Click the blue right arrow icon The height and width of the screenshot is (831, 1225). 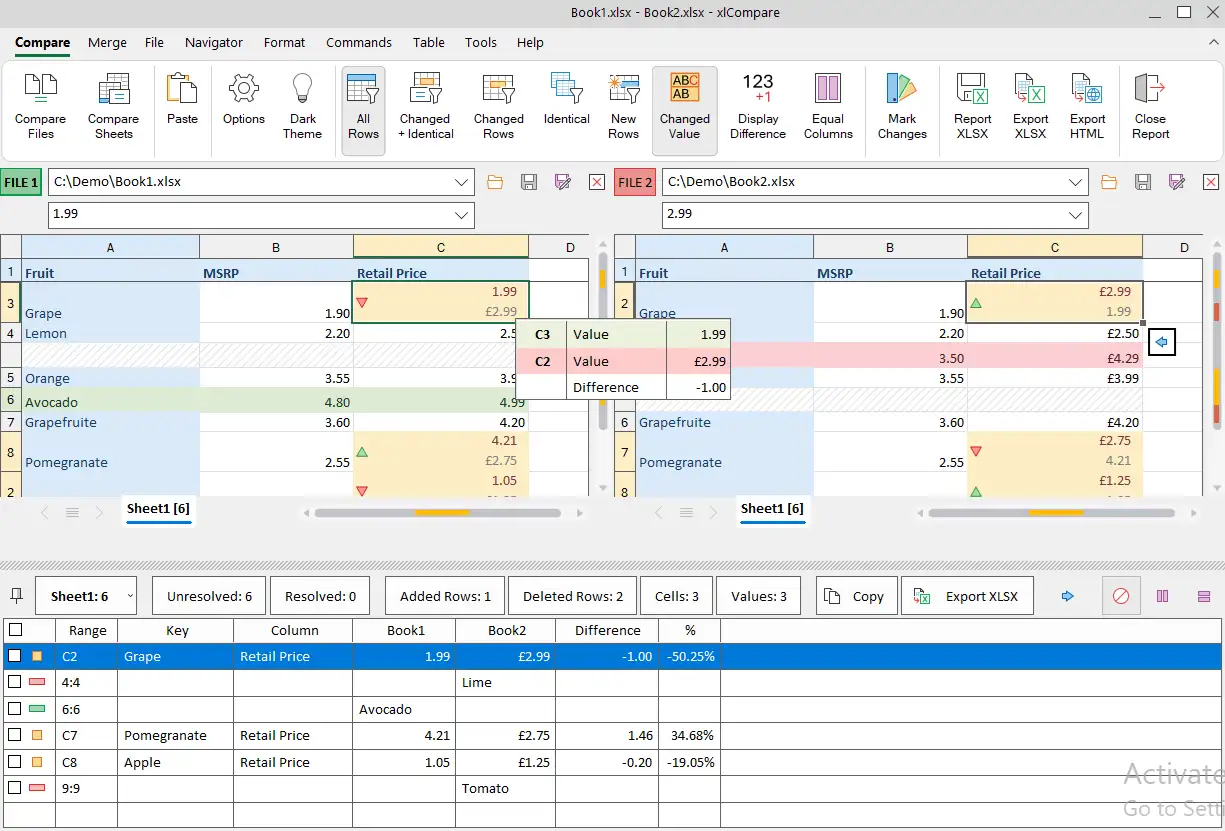click(1067, 596)
